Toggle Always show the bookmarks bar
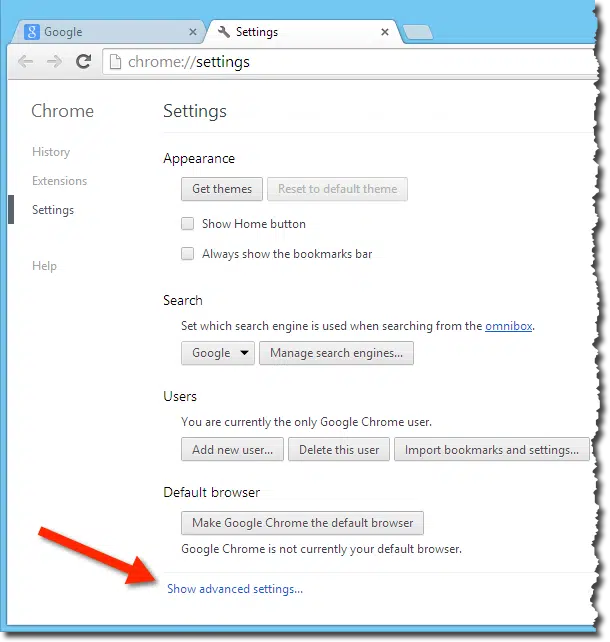Viewport: 610px width, 642px height. [x=188, y=254]
